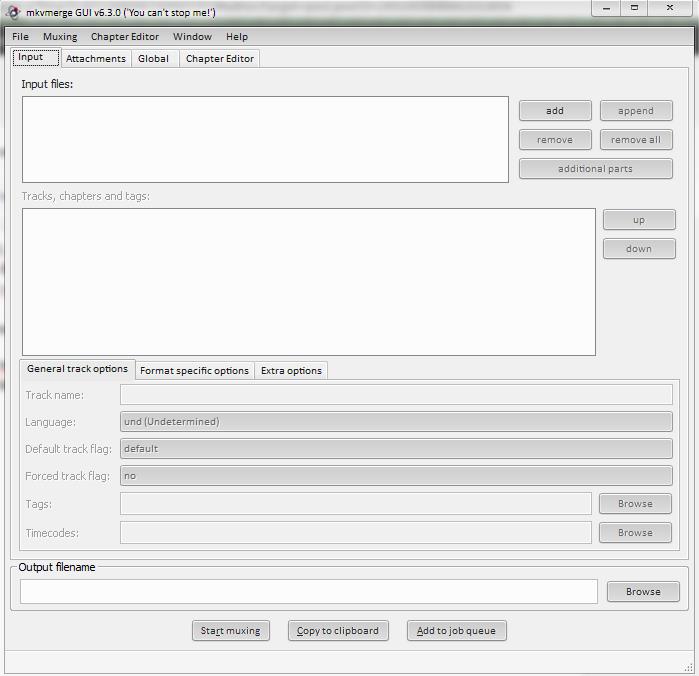The image size is (699, 676).
Task: Open the Chapter Editor menu
Action: point(125,37)
